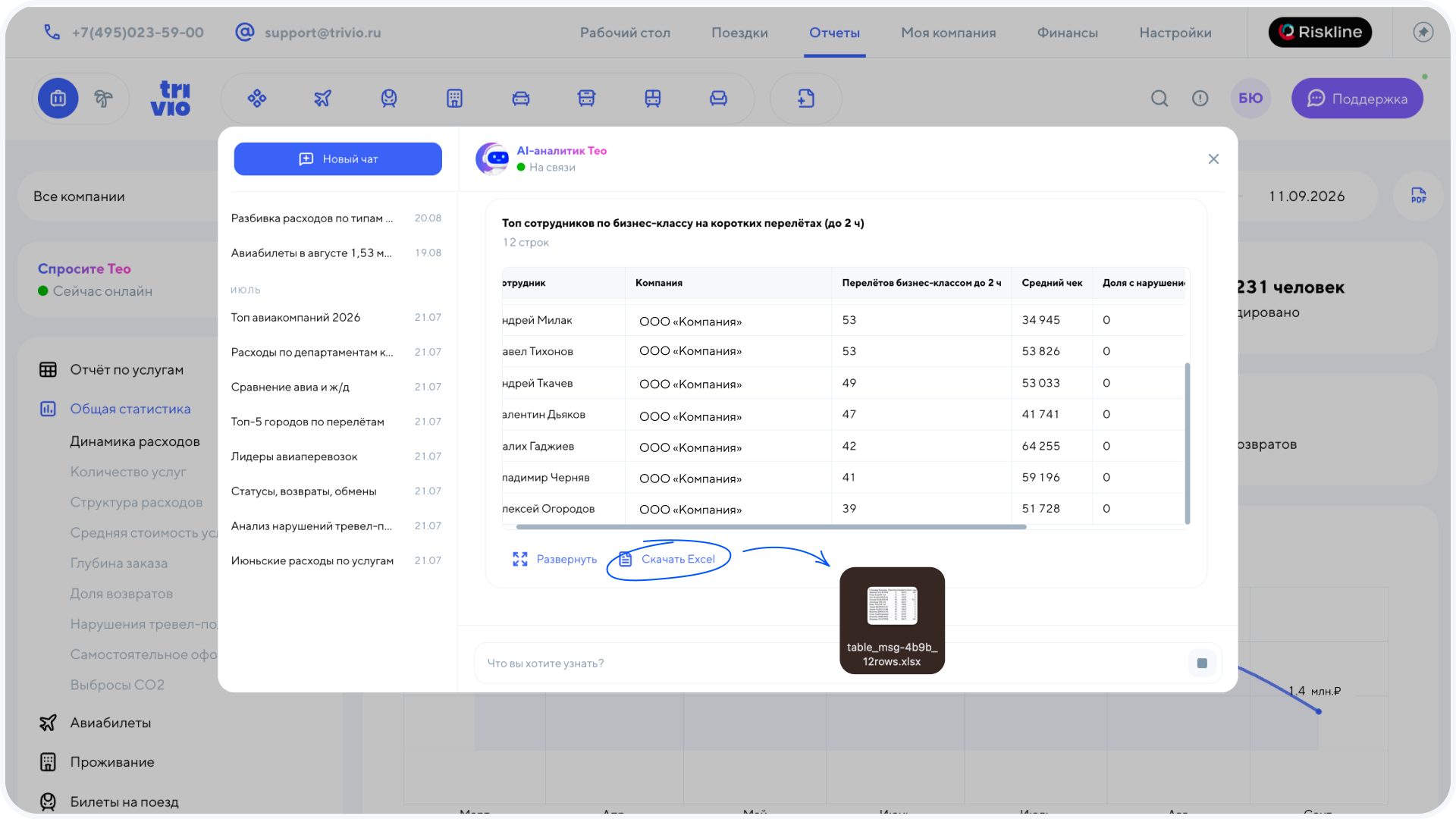Open Отчёт по услугам in sidebar

coord(111,370)
